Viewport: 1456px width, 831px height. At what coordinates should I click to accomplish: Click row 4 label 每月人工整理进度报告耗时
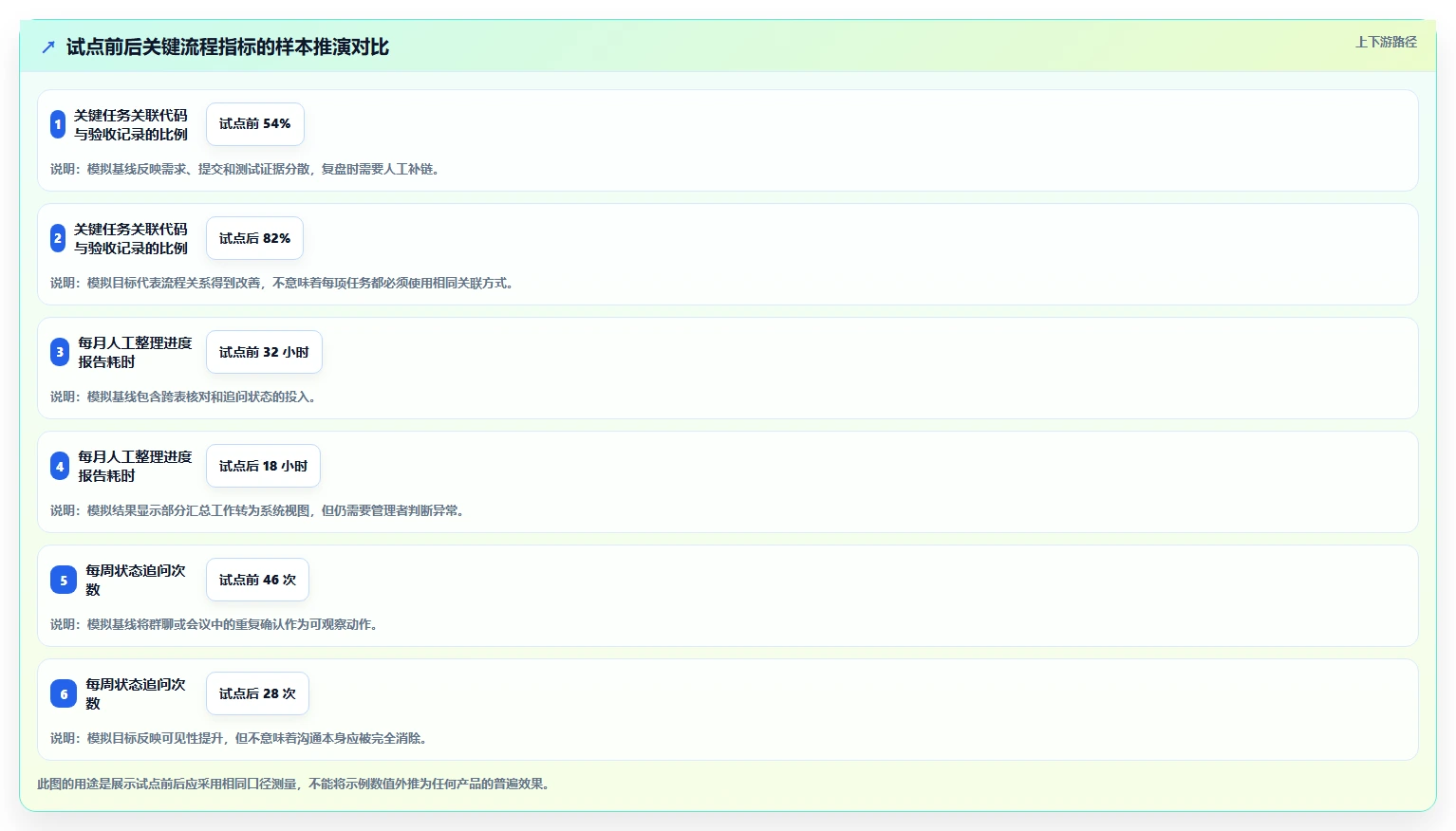(x=135, y=466)
